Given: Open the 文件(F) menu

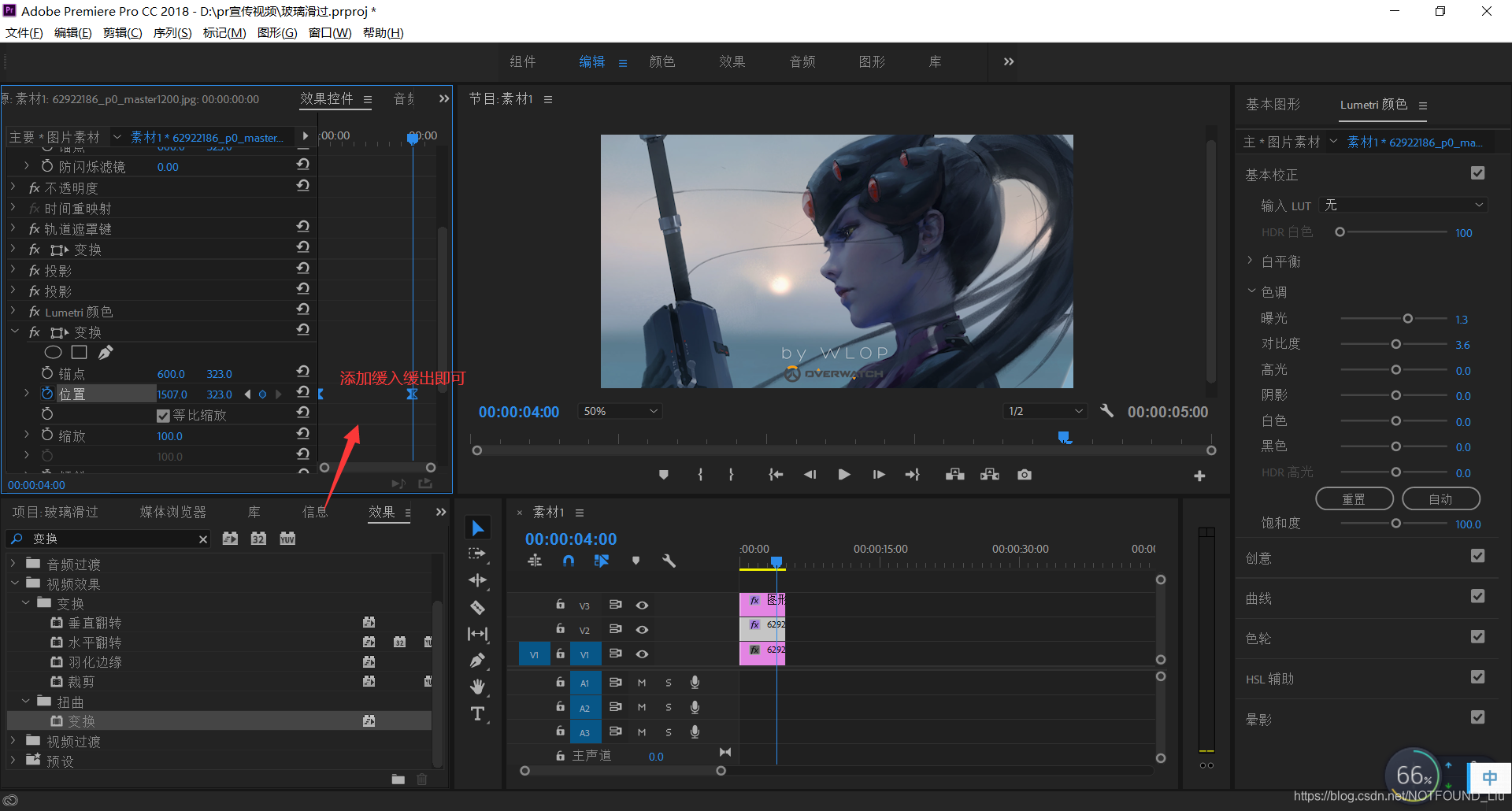Looking at the screenshot, I should (x=24, y=32).
